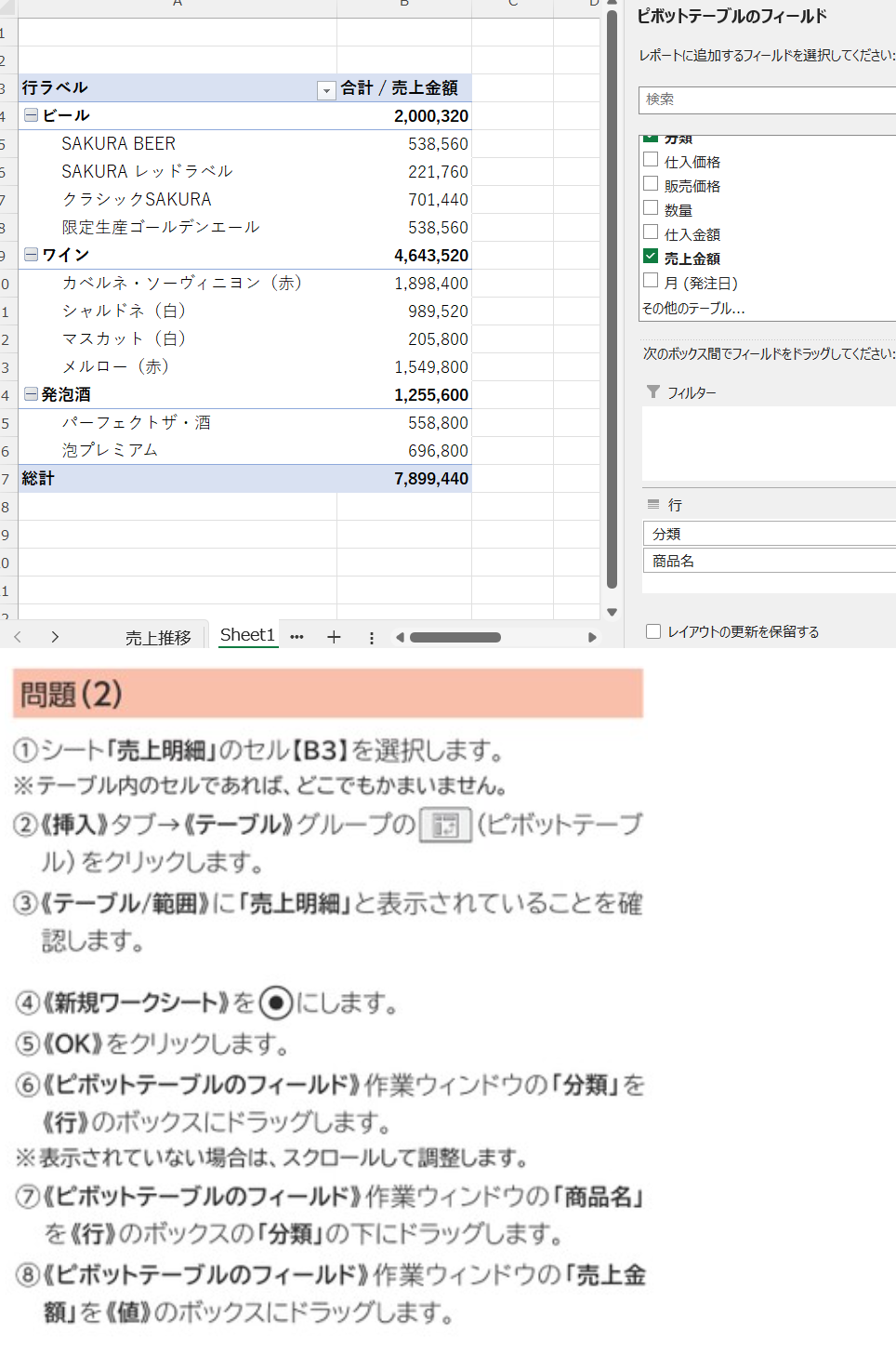
Task: Open the hidden sheets ellipsis menu
Action: click(x=296, y=637)
